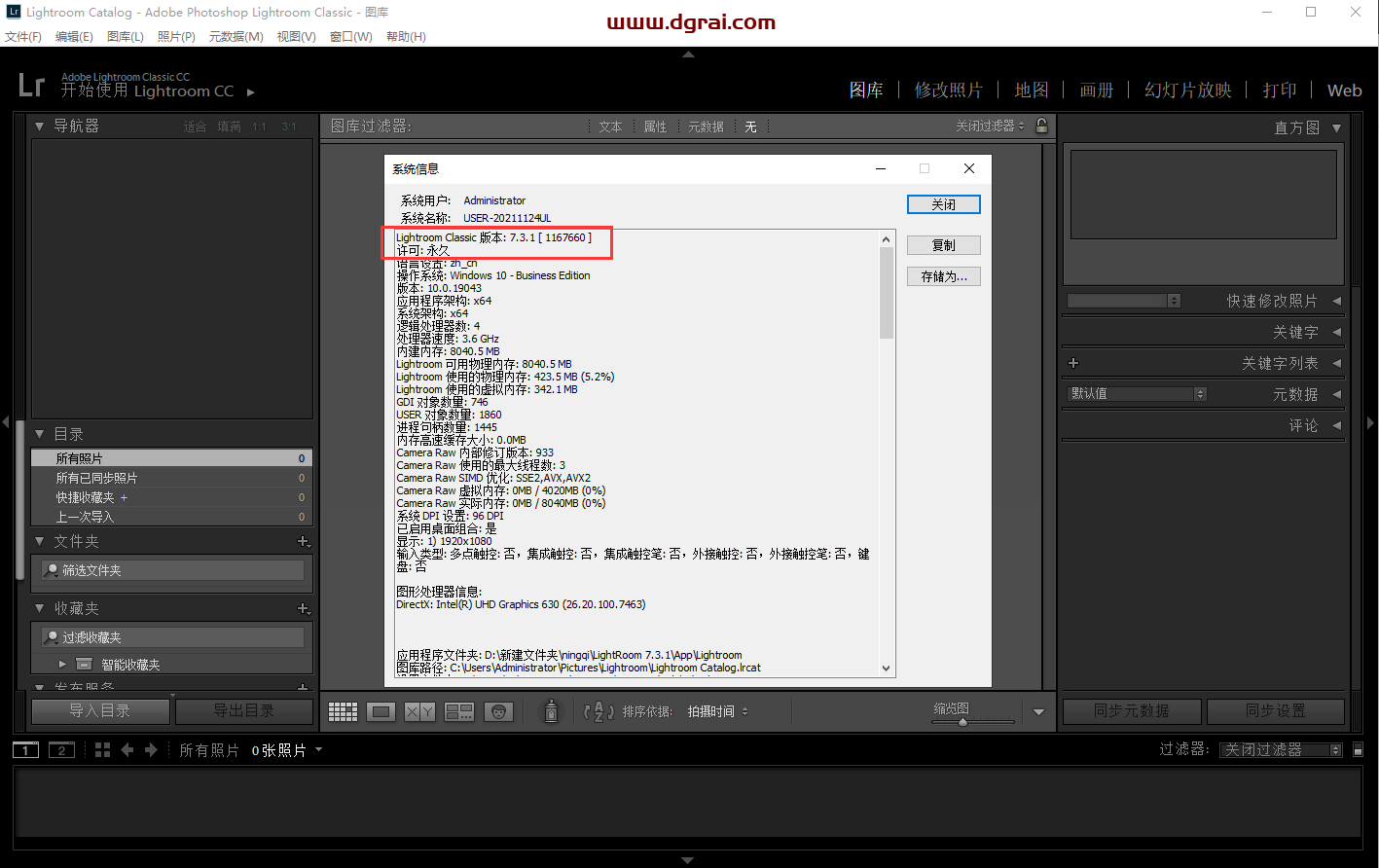The image size is (1379, 868).
Task: Open Survey view icon
Action: (x=459, y=712)
